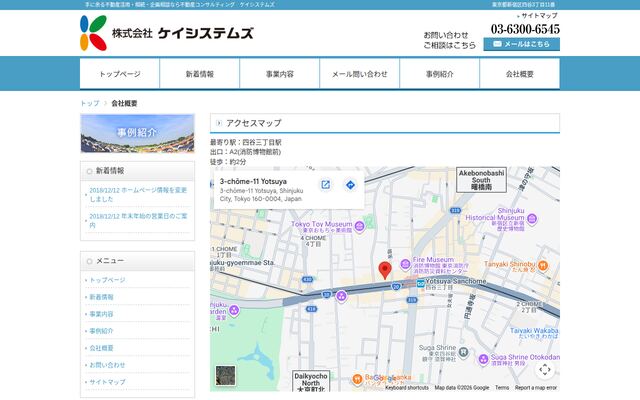The image size is (640, 400).
Task: Toggle satellite view thumbnail on map
Action: tap(225, 376)
